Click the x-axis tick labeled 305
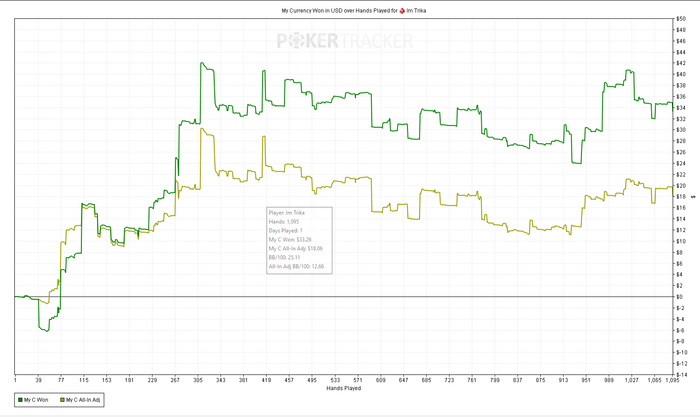 click(x=198, y=380)
